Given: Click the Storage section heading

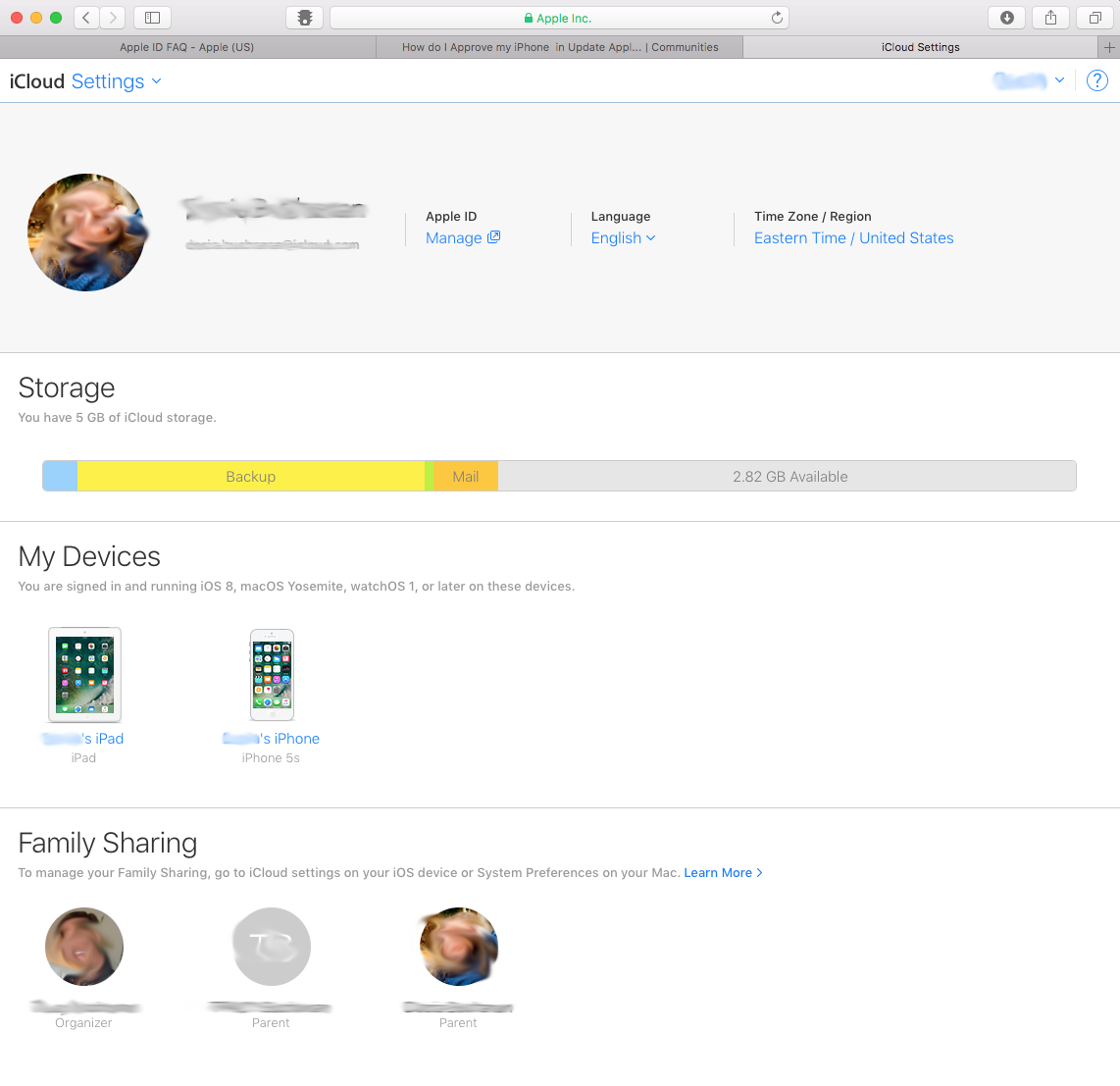Looking at the screenshot, I should pos(67,388).
